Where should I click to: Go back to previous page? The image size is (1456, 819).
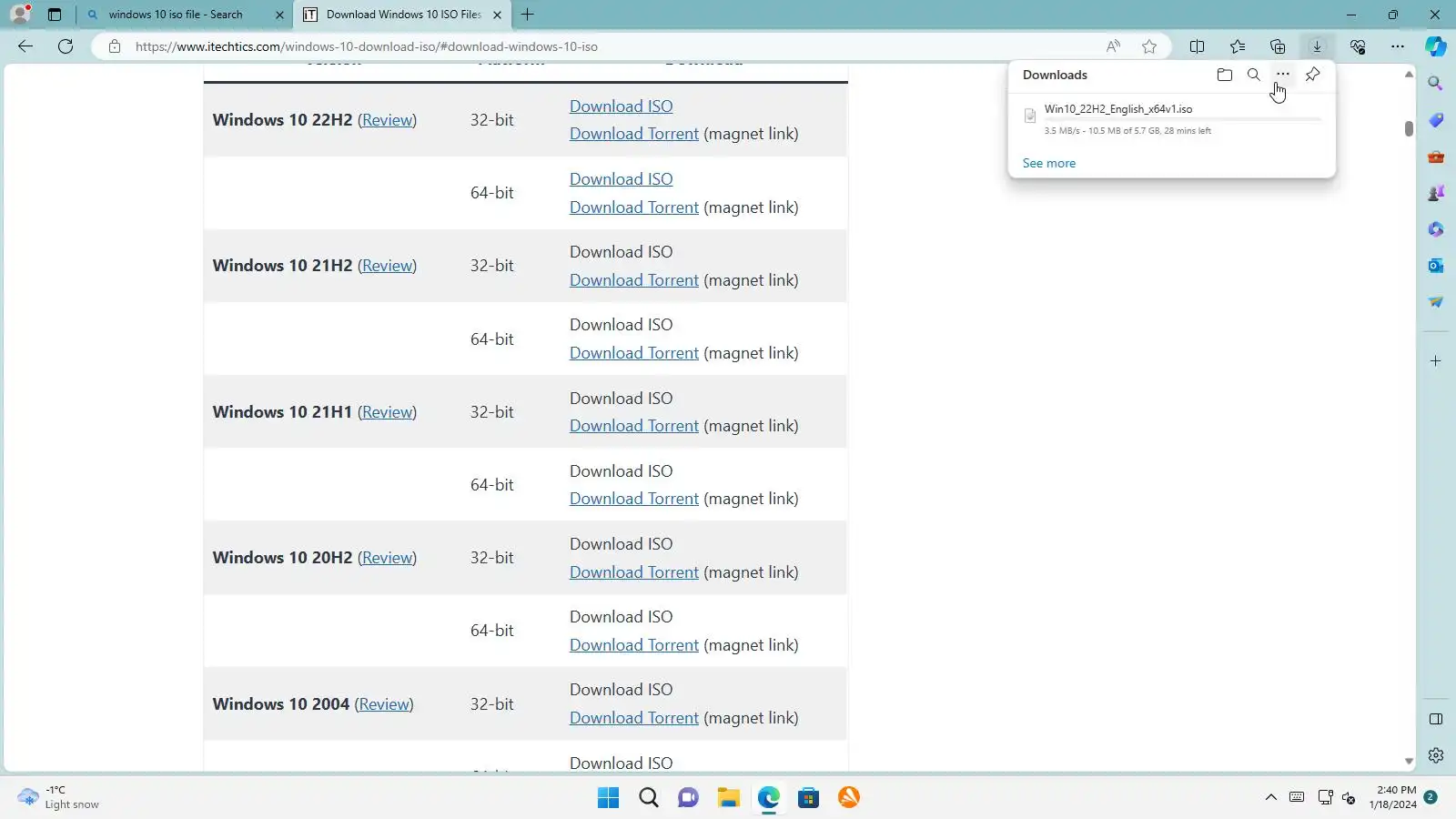pos(25,46)
